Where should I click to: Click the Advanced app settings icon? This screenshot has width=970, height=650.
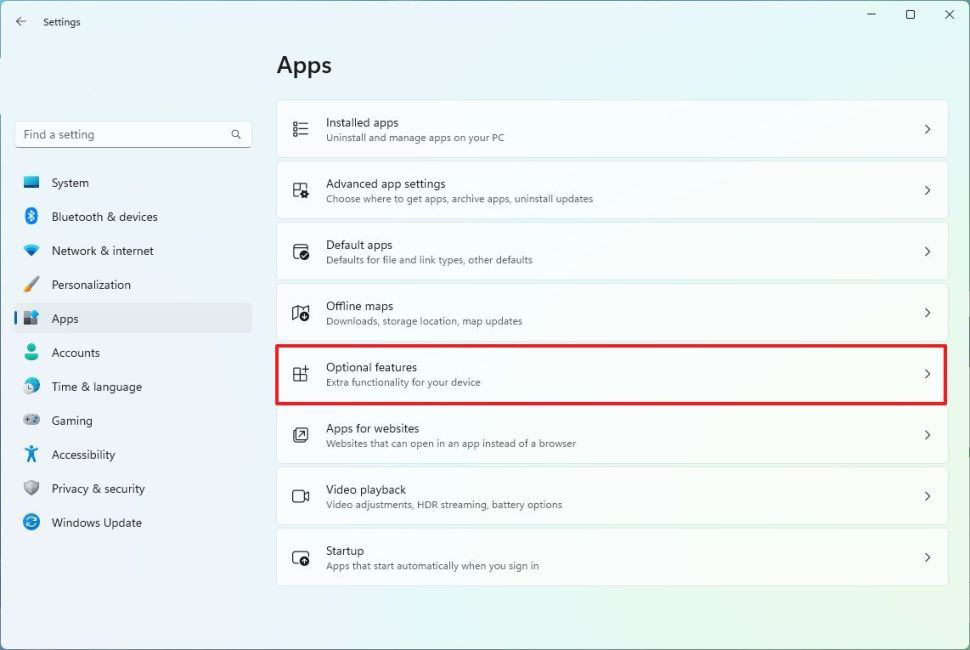click(300, 190)
